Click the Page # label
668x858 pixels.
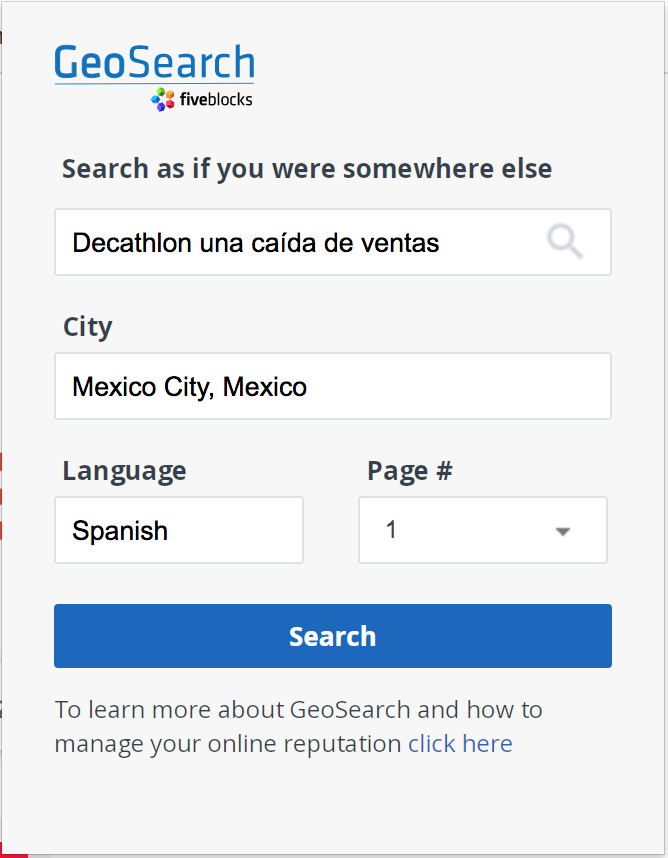(410, 470)
